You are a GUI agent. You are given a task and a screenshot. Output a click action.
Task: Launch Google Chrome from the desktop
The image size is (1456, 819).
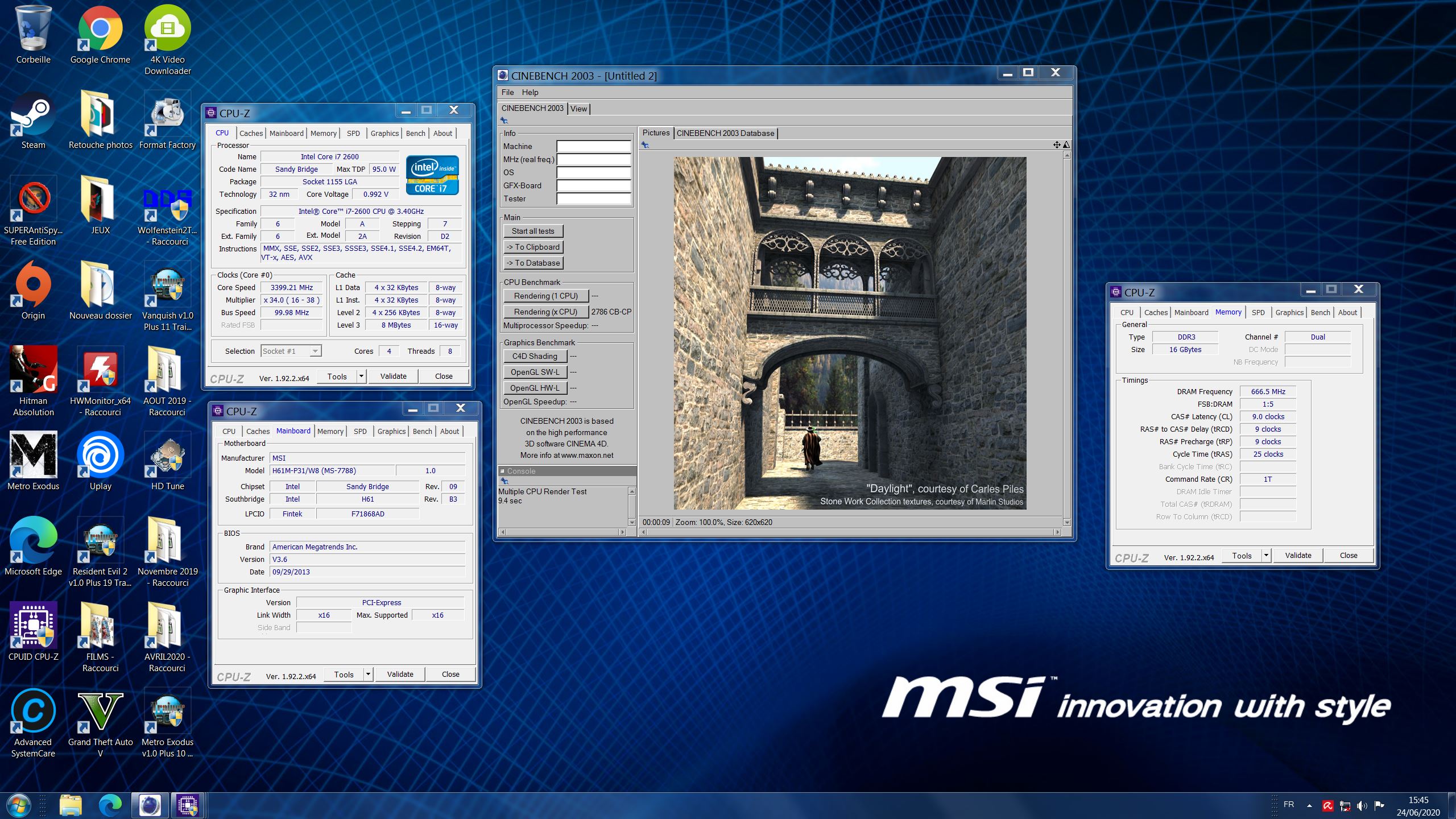[x=100, y=35]
